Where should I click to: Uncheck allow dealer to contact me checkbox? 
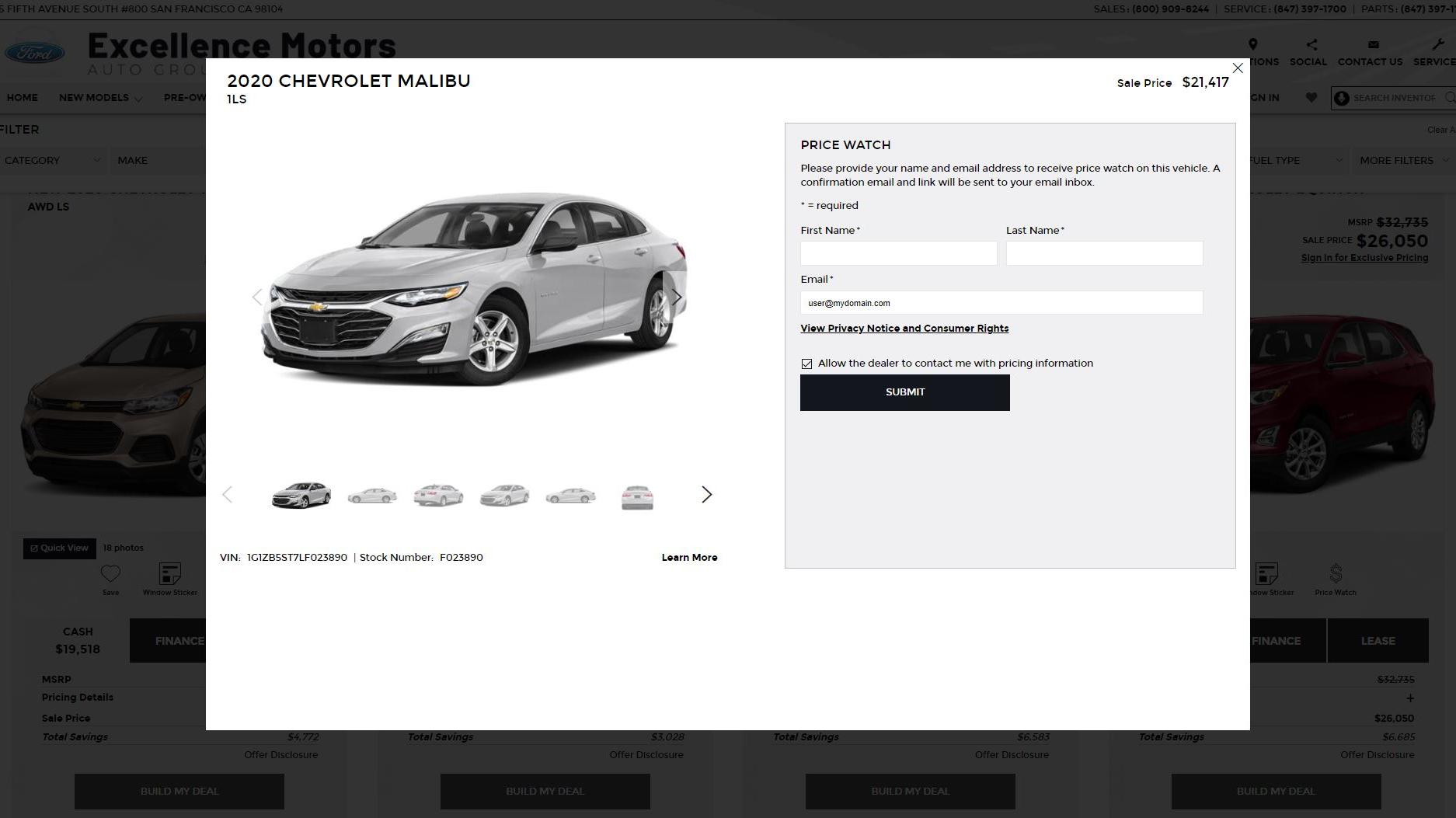[806, 364]
